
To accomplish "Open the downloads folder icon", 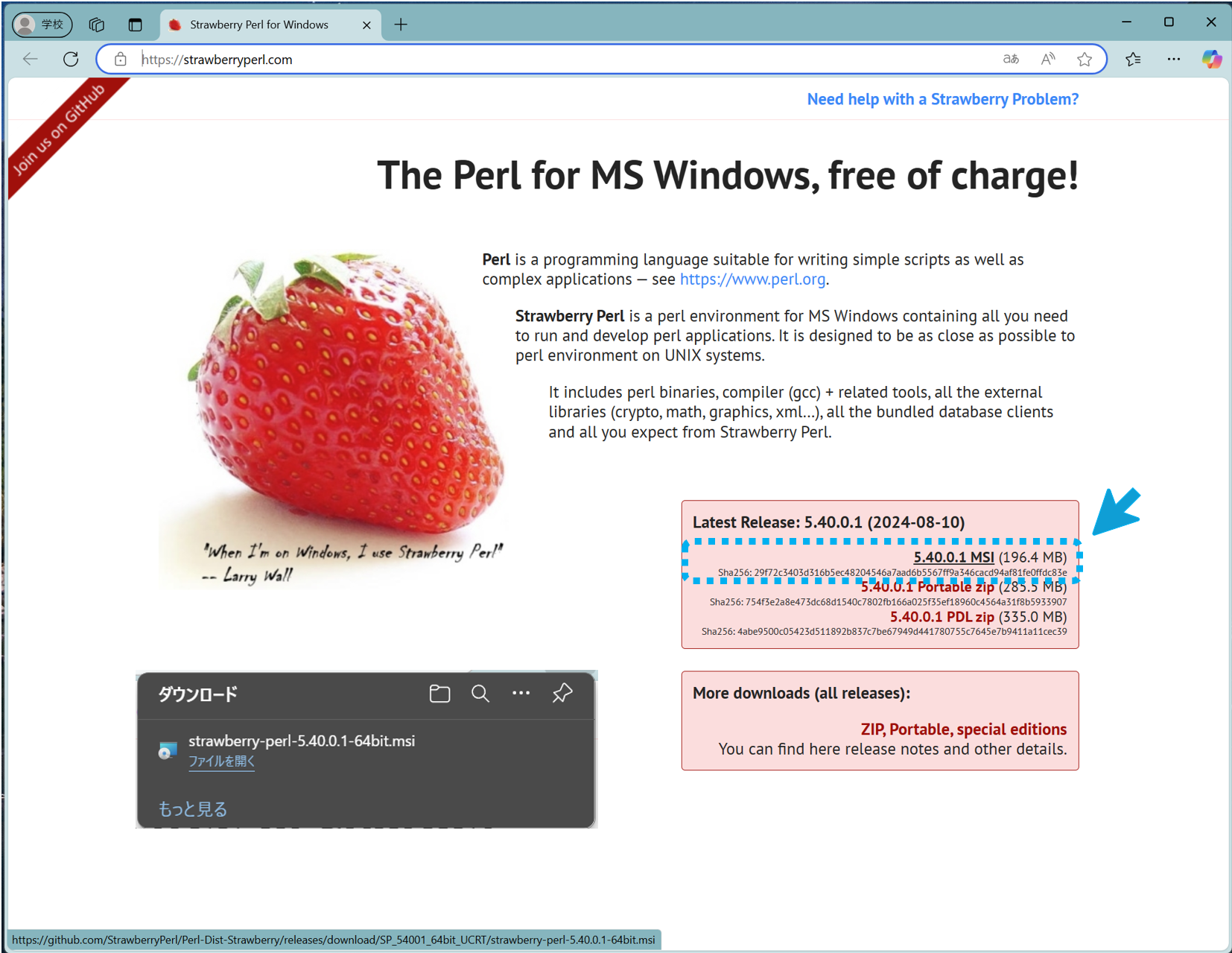I will (439, 694).
